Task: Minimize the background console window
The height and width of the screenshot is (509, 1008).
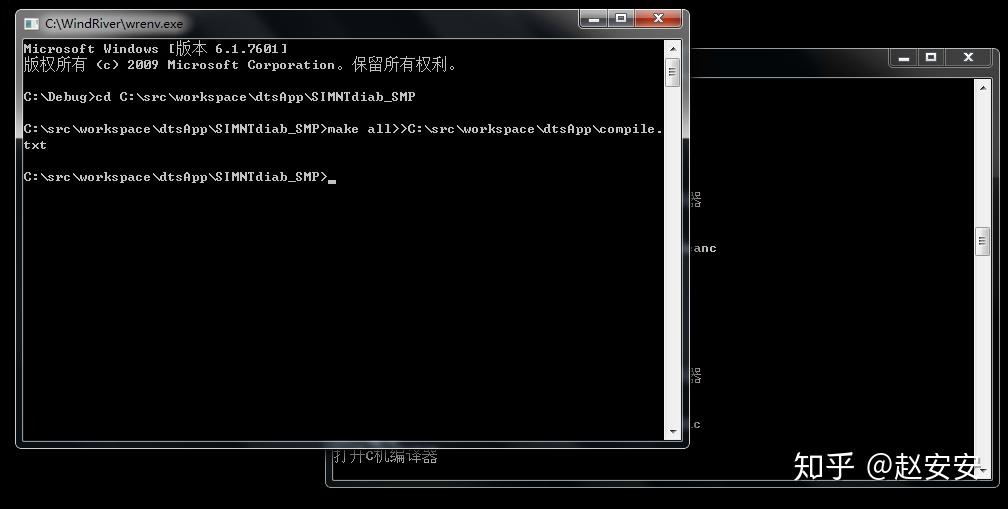Action: coord(904,58)
